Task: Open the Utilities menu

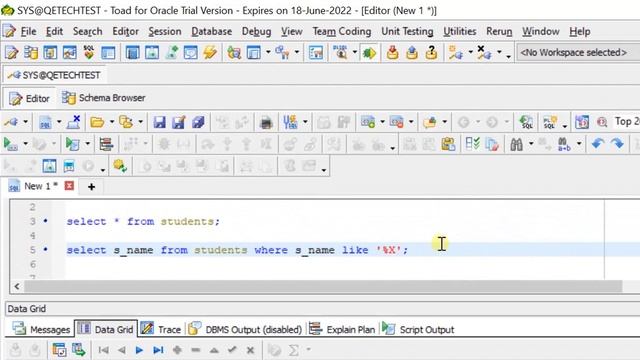Action: pyautogui.click(x=460, y=31)
